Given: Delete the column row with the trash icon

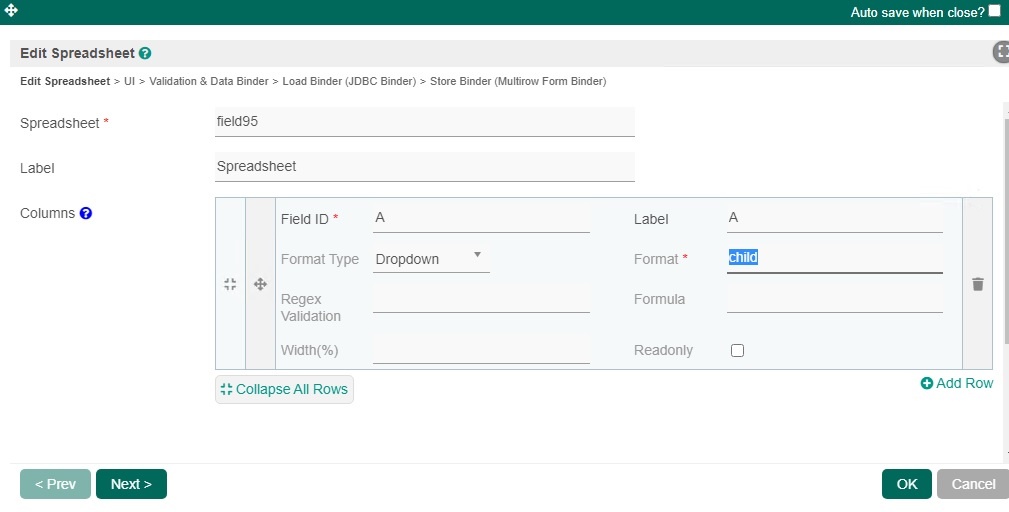Looking at the screenshot, I should tap(977, 284).
